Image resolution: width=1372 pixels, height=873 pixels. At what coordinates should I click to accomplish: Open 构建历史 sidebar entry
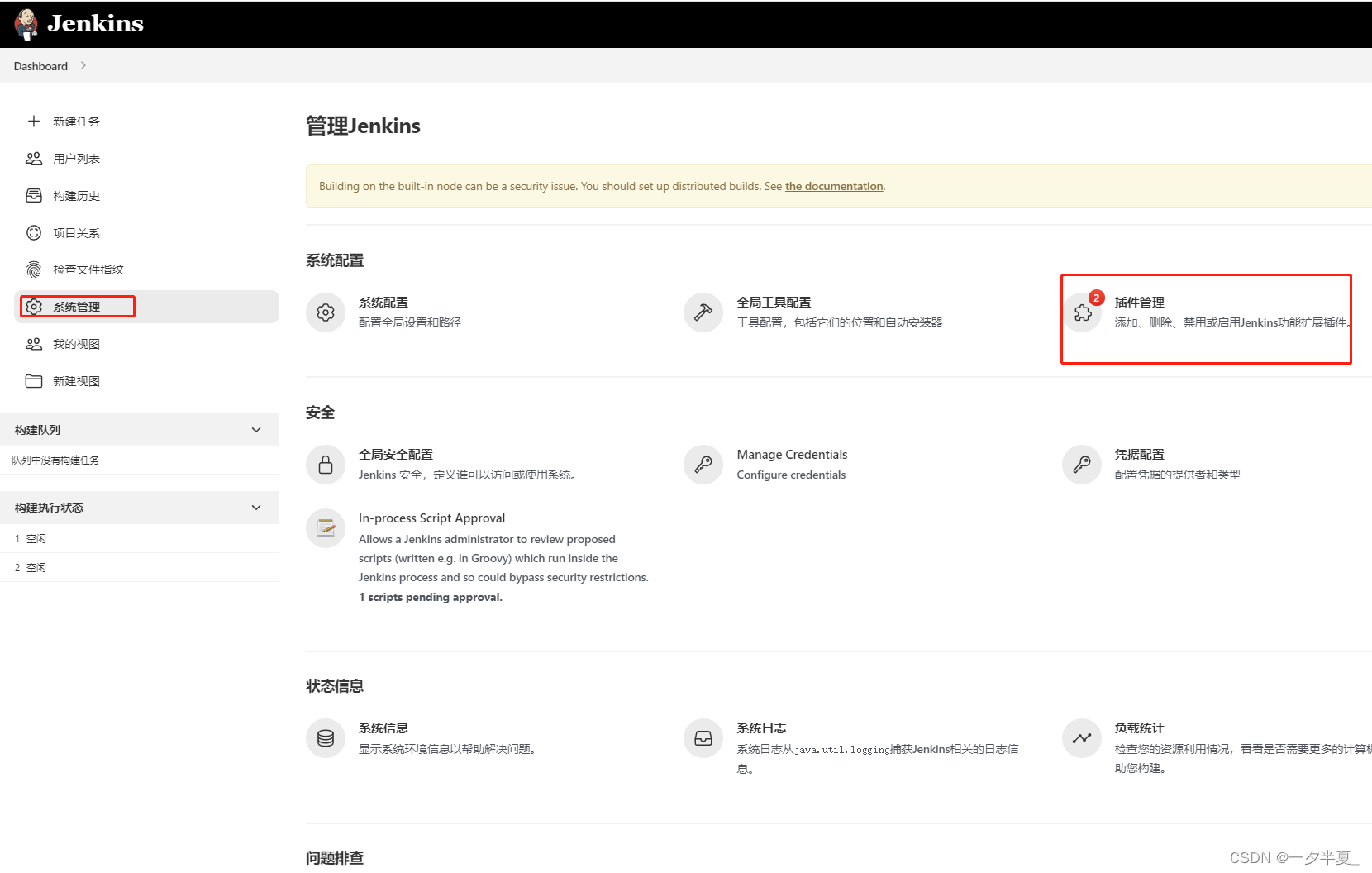[76, 196]
